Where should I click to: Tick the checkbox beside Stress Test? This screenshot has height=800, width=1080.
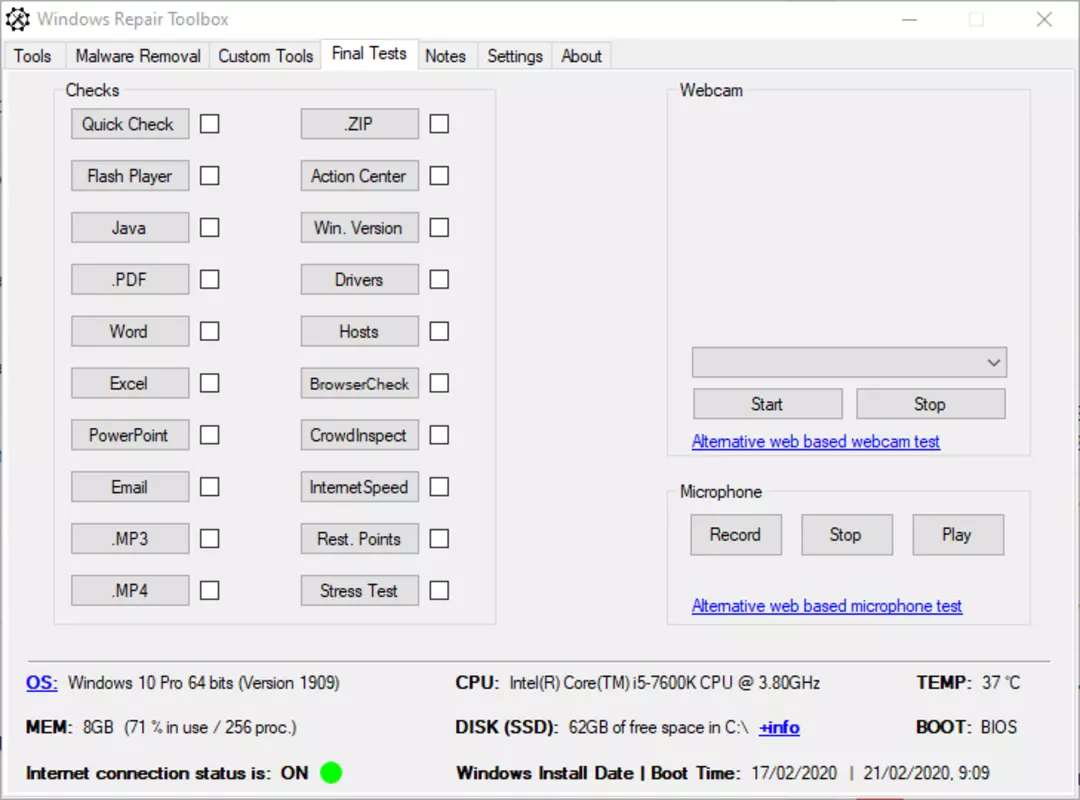click(x=439, y=591)
